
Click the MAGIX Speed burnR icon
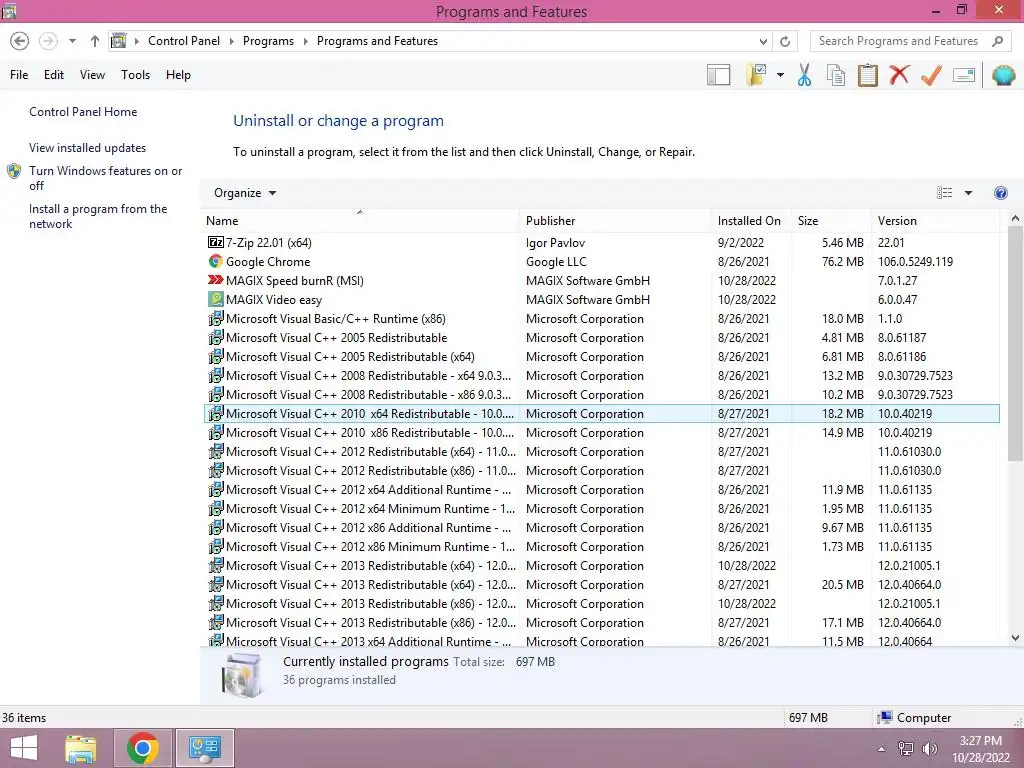coord(216,280)
